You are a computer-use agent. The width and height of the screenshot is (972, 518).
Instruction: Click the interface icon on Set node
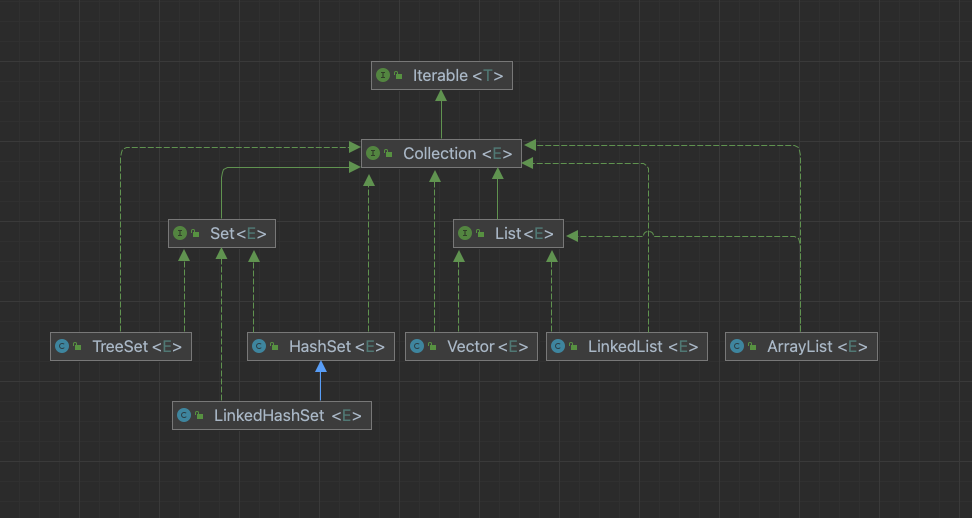pos(180,234)
